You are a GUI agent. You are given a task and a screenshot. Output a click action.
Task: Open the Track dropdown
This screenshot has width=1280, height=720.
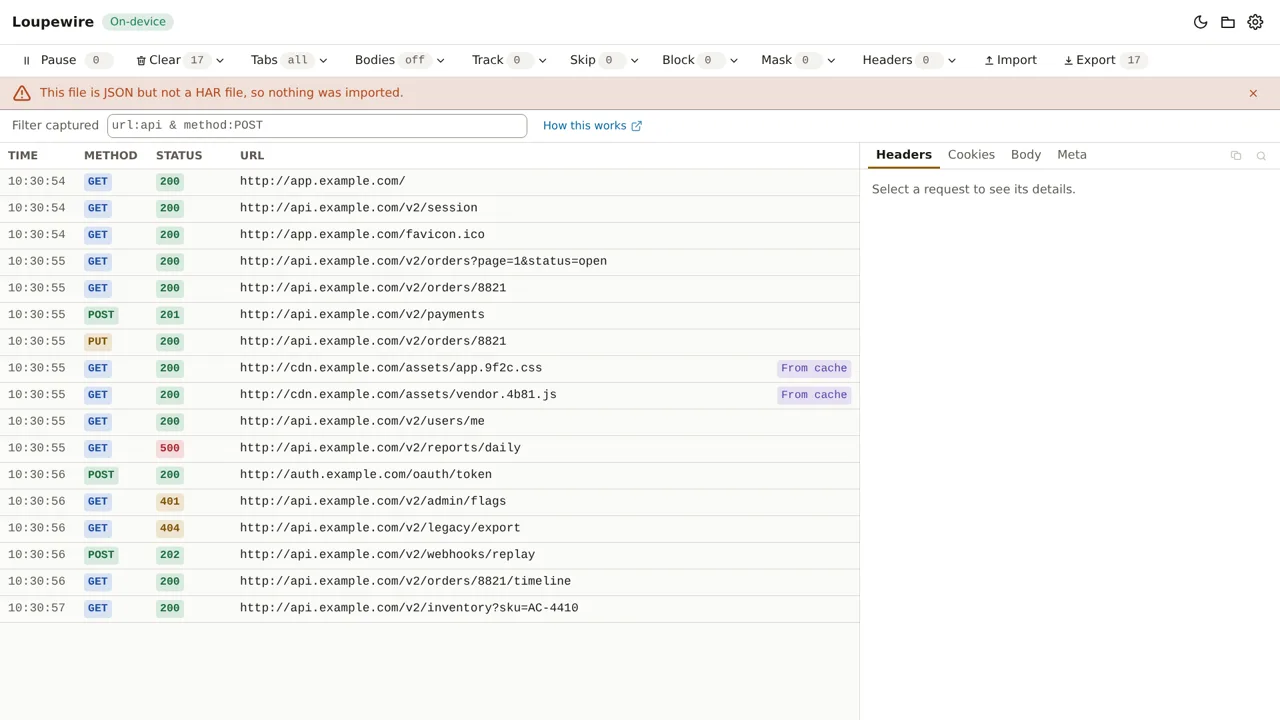pyautogui.click(x=509, y=60)
